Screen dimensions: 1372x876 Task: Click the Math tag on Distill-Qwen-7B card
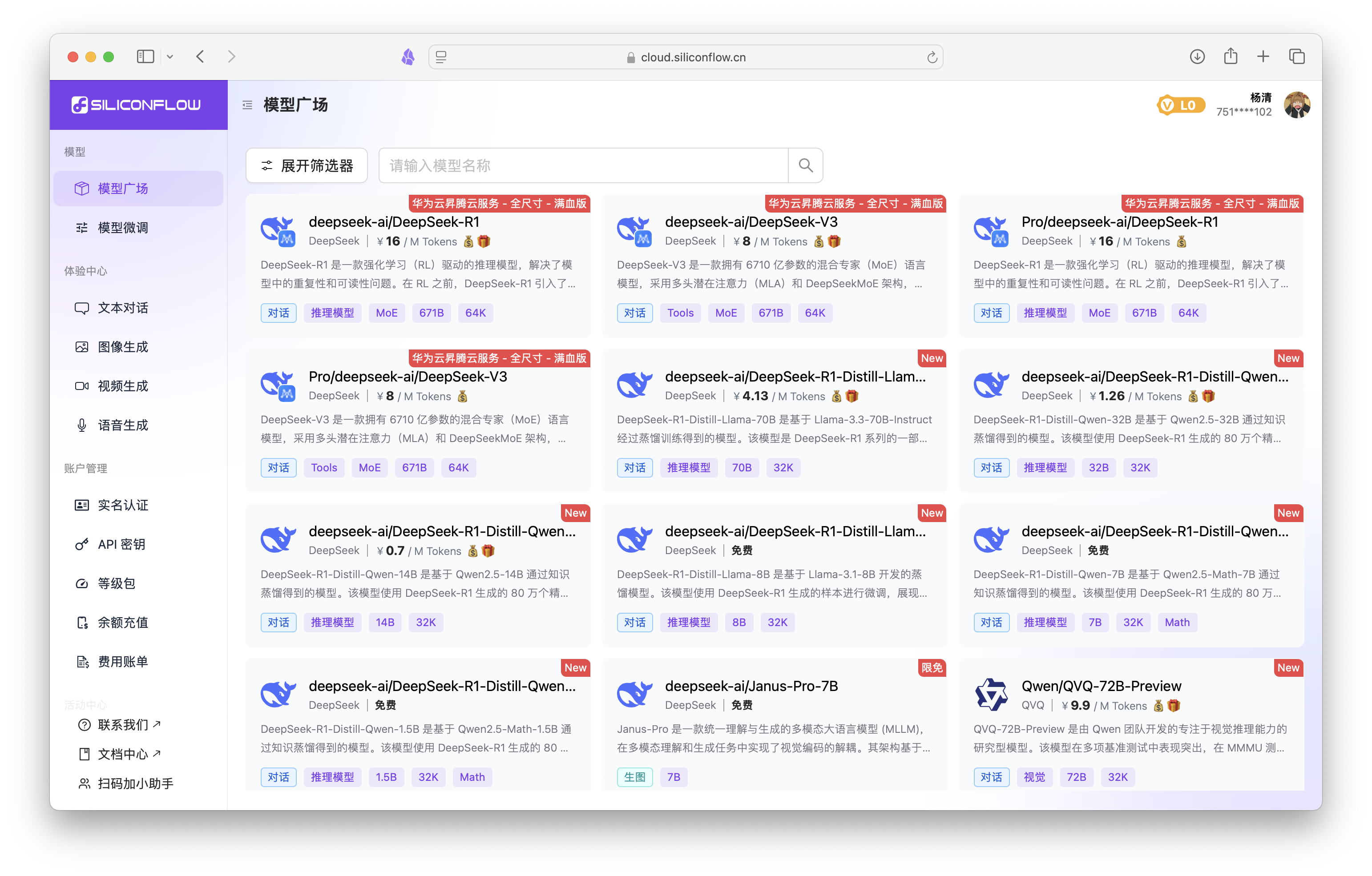(1177, 623)
